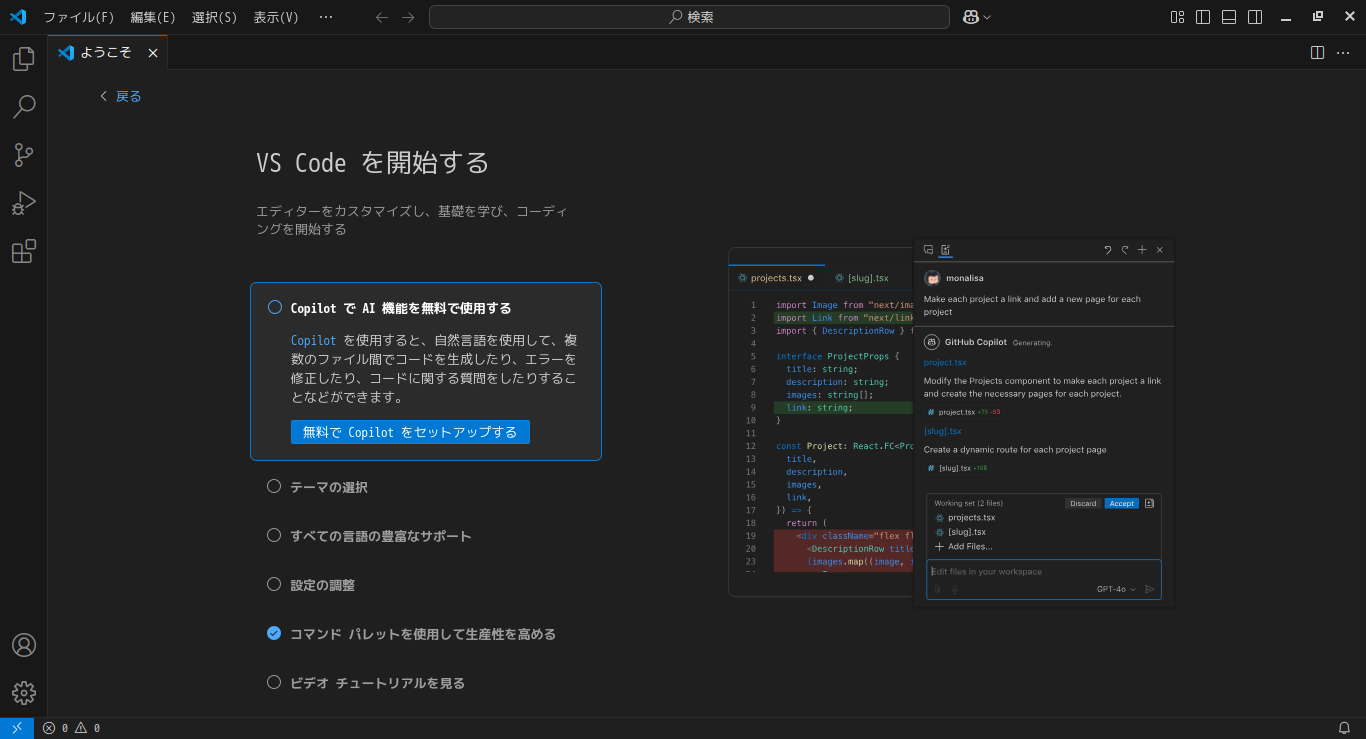Open the 選択(S) menu

click(x=214, y=17)
